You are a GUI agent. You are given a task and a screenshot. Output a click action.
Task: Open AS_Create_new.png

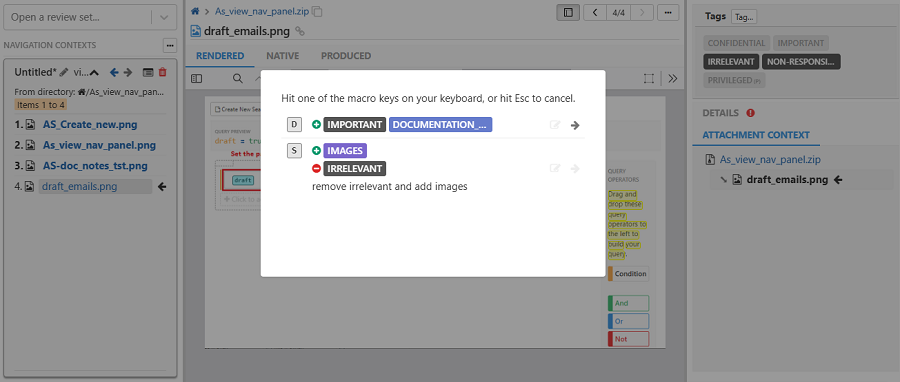coord(90,124)
